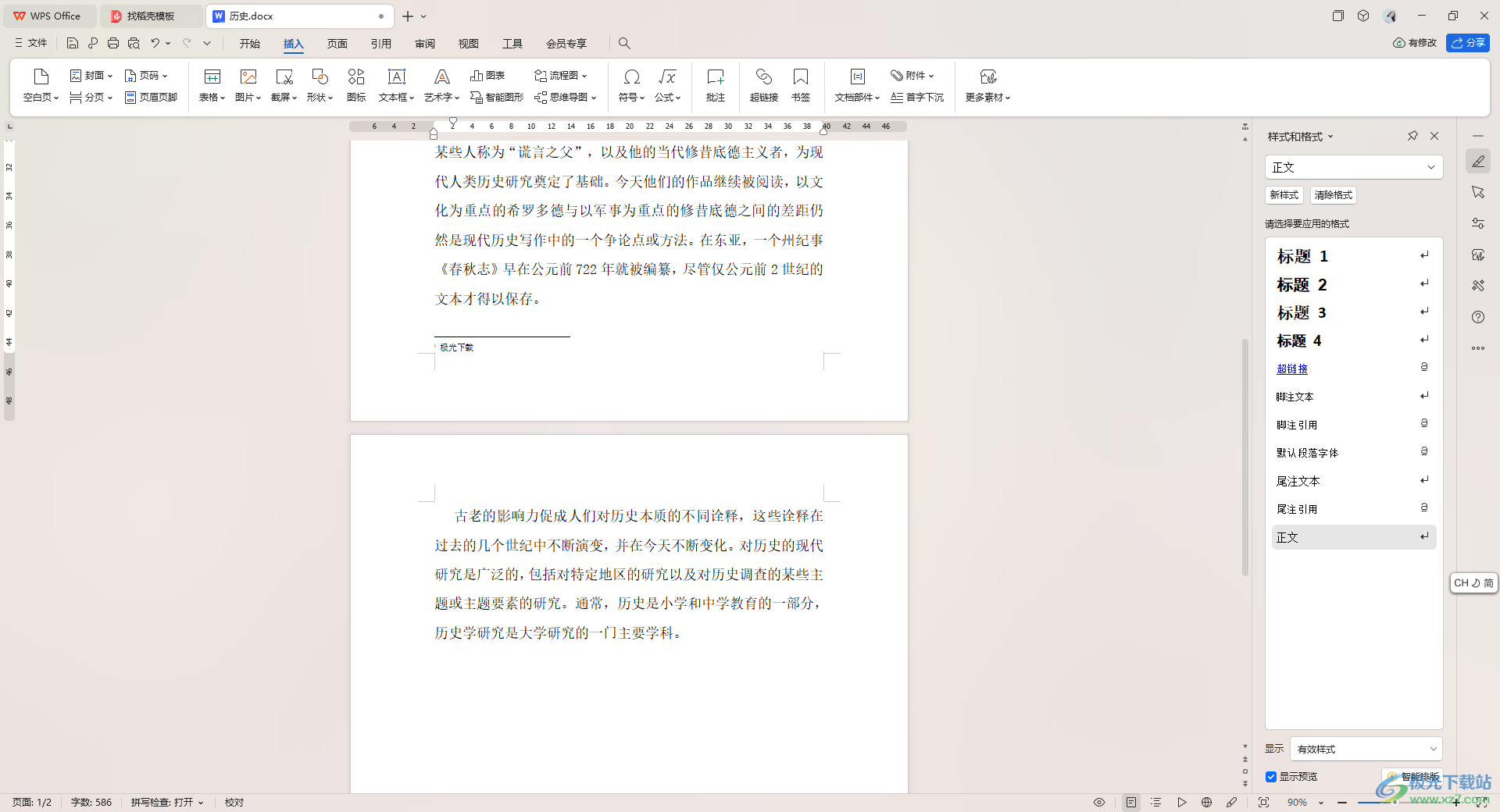Apply the 标题 1 style
Image resolution: width=1500 pixels, height=812 pixels.
[1354, 256]
